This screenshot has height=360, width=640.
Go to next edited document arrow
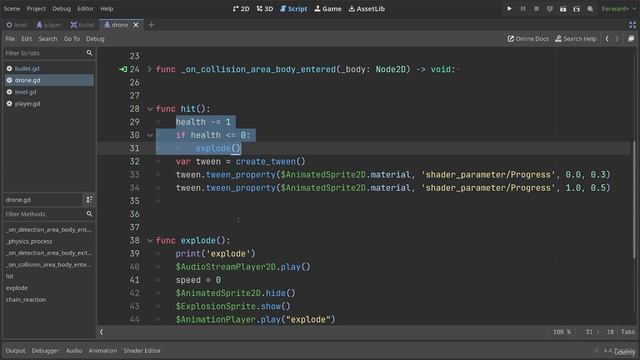(x=617, y=39)
